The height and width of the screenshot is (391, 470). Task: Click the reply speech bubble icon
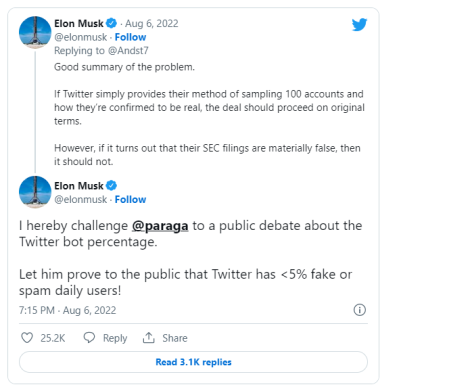[89, 338]
